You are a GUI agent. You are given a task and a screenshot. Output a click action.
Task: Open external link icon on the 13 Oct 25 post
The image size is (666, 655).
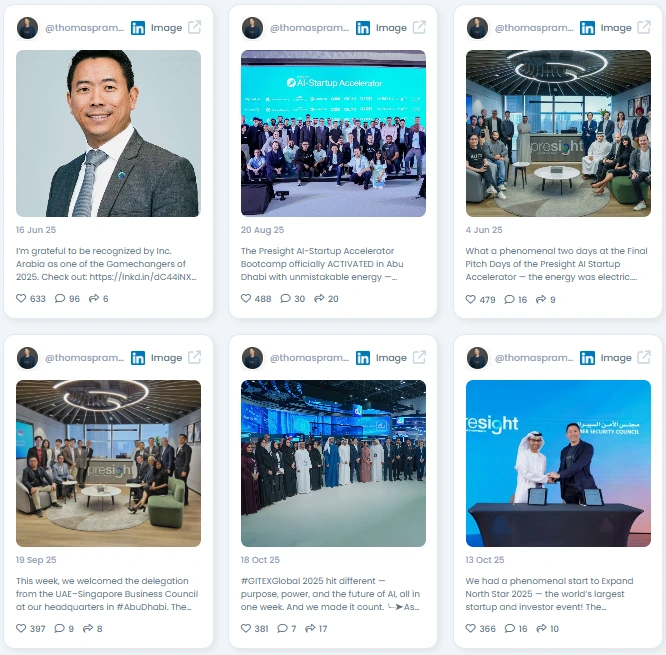(644, 358)
